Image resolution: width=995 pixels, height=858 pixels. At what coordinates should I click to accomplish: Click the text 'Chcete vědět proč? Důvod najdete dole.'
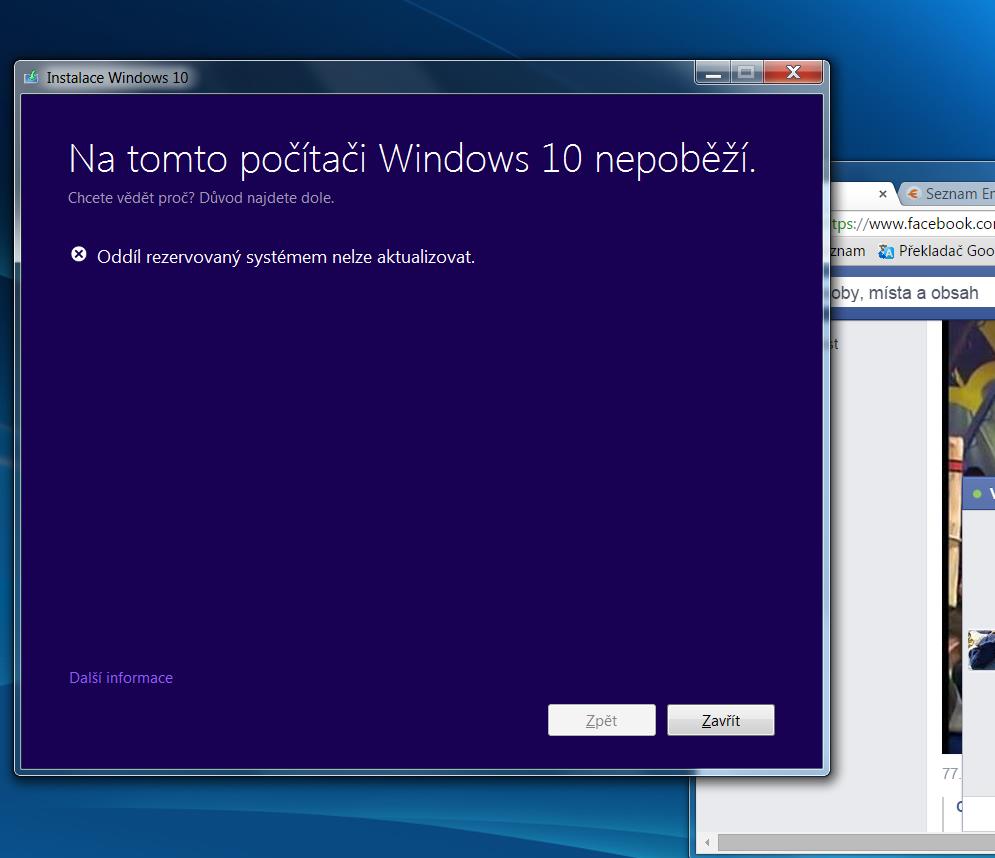click(x=201, y=198)
